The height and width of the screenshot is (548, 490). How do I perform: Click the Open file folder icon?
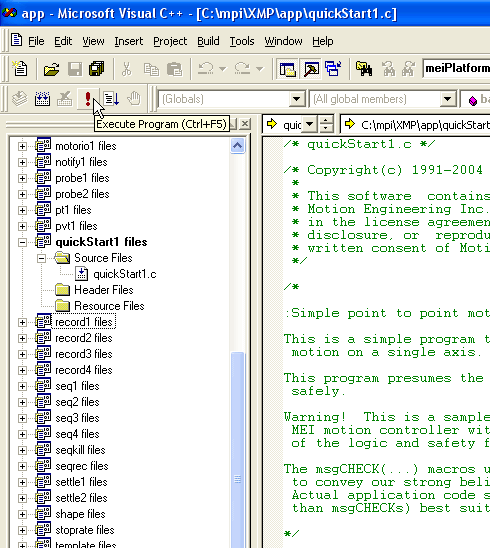51,69
